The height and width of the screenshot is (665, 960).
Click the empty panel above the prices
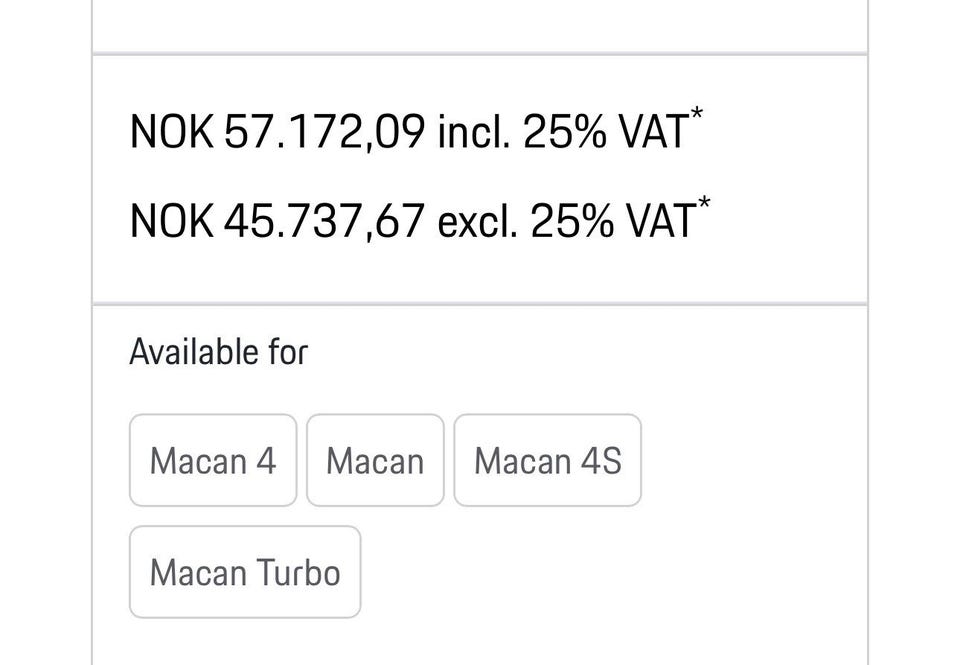pyautogui.click(x=480, y=24)
